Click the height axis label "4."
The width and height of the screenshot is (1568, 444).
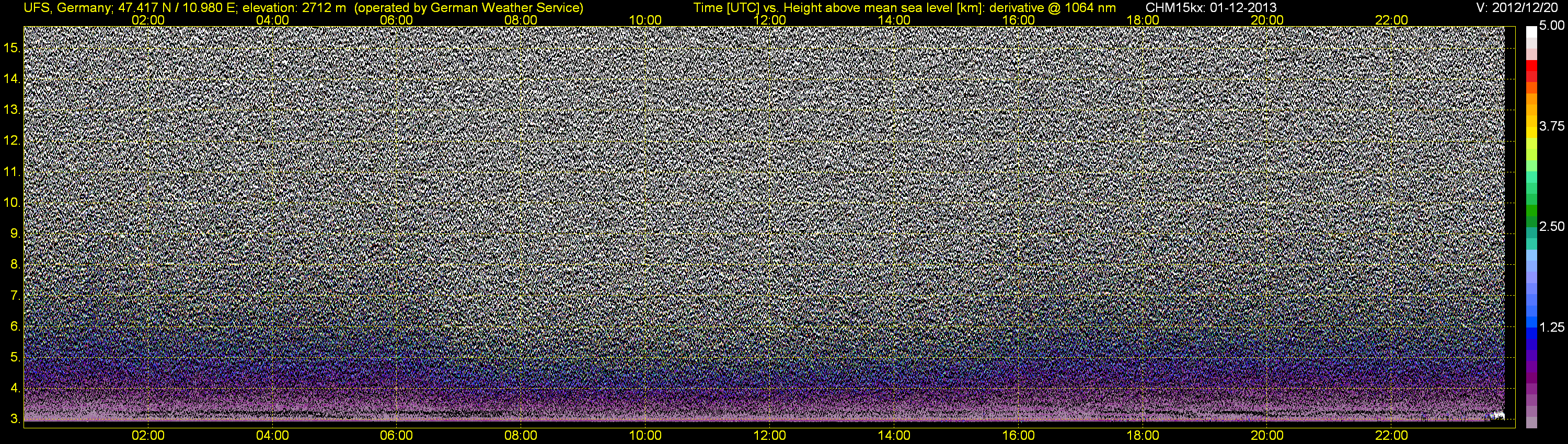pos(15,388)
